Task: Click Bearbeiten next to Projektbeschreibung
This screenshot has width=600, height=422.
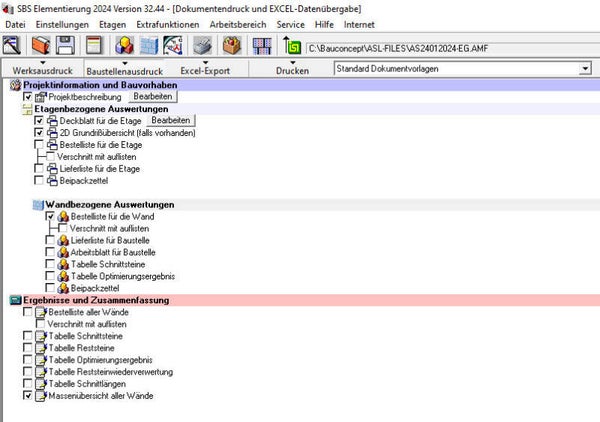Action: 153,96
